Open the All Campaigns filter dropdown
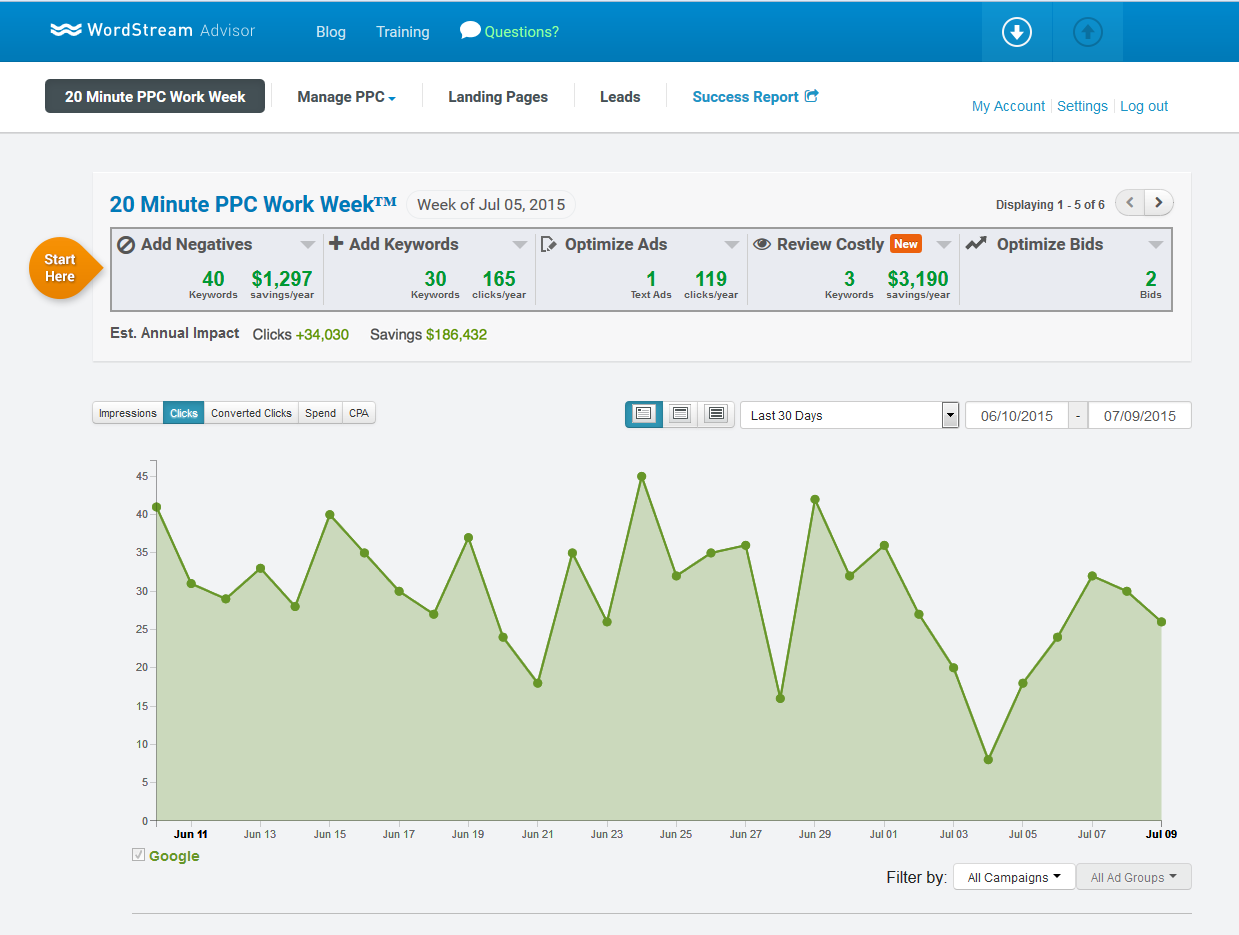 pos(1014,877)
